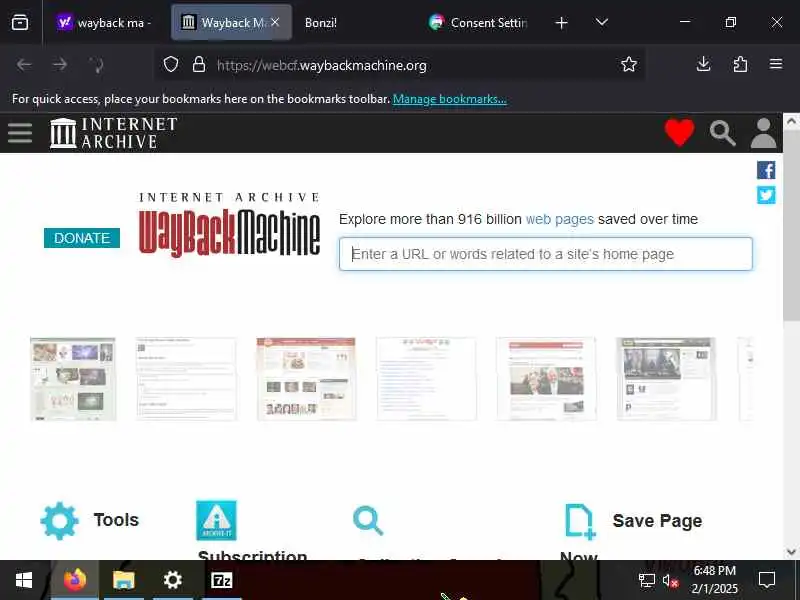Screen dimensions: 800x600
Task: Open Firefox View from the tab bar
Action: tap(20, 22)
